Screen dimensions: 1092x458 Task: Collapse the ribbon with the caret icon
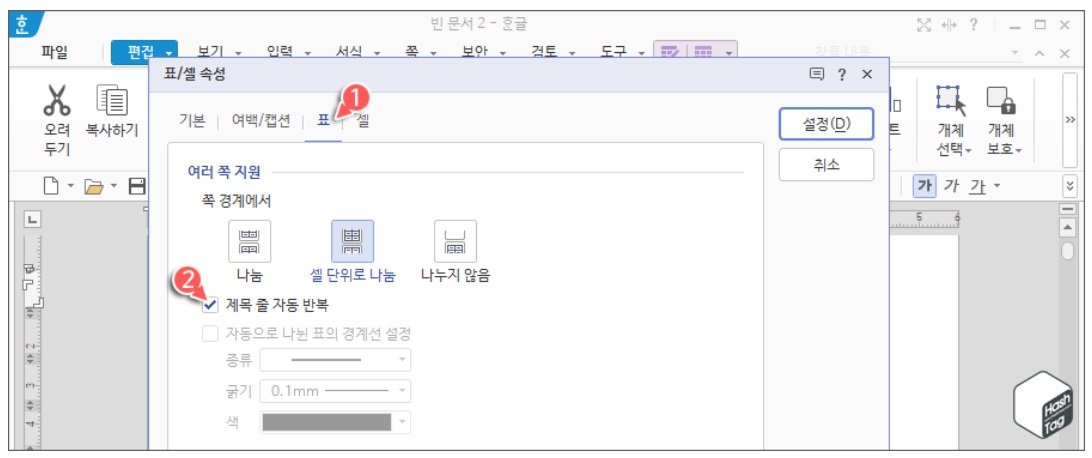(1040, 53)
